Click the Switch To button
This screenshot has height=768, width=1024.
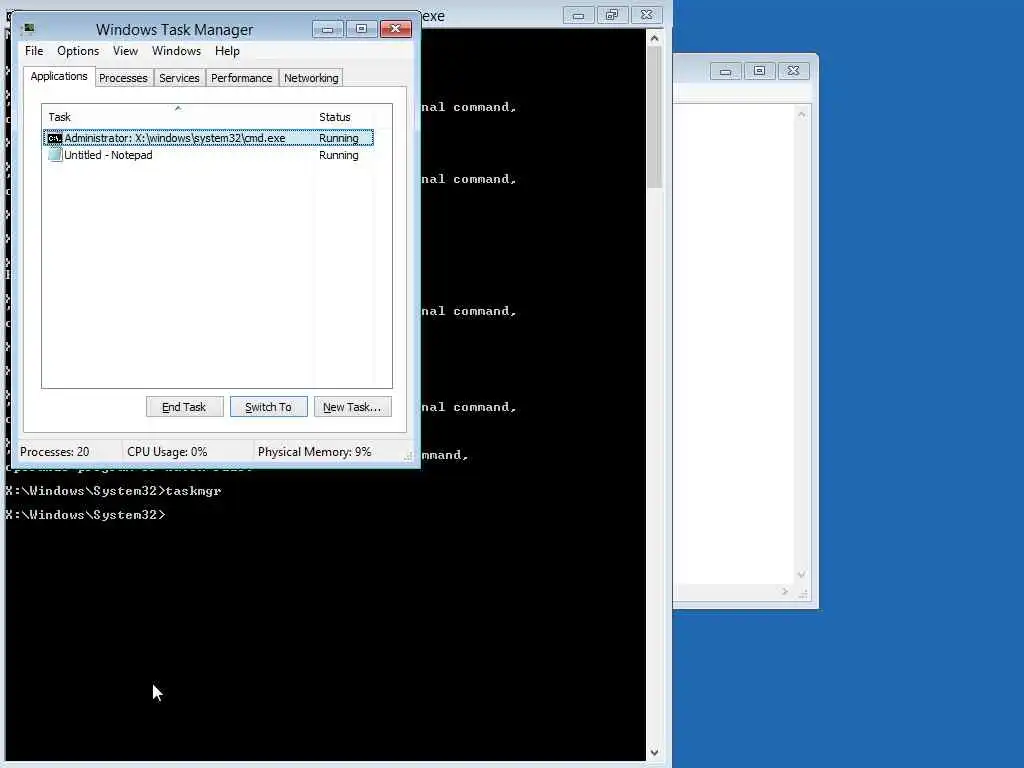pyautogui.click(x=268, y=407)
